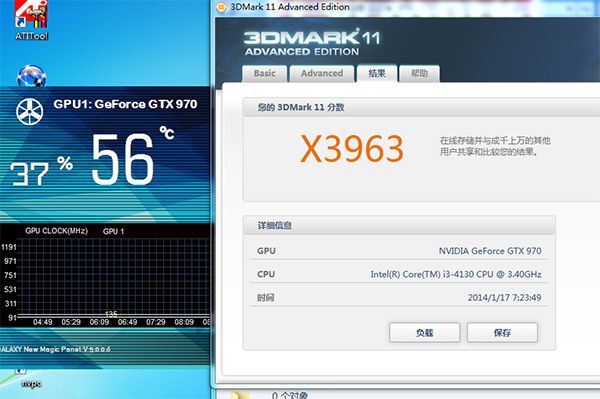Open the ATITool desktop shortcut
600x399 pixels.
(x=31, y=19)
